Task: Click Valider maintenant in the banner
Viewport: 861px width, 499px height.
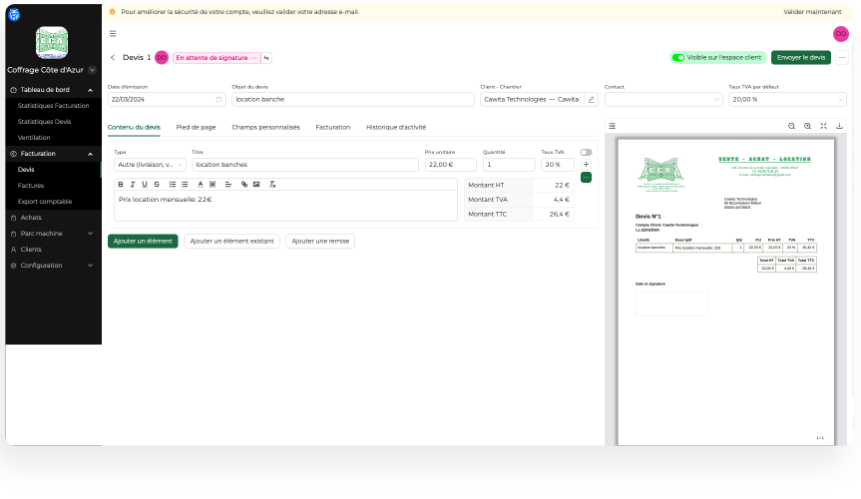Action: (x=812, y=11)
